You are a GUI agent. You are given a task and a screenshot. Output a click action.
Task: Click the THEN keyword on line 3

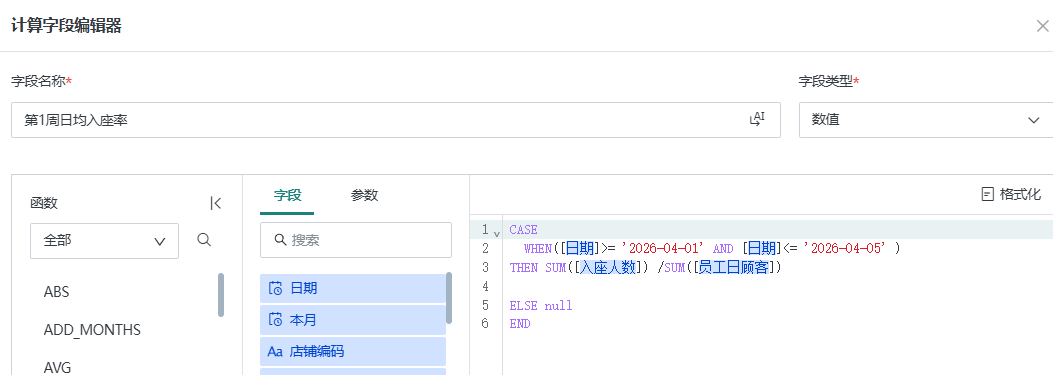524,267
